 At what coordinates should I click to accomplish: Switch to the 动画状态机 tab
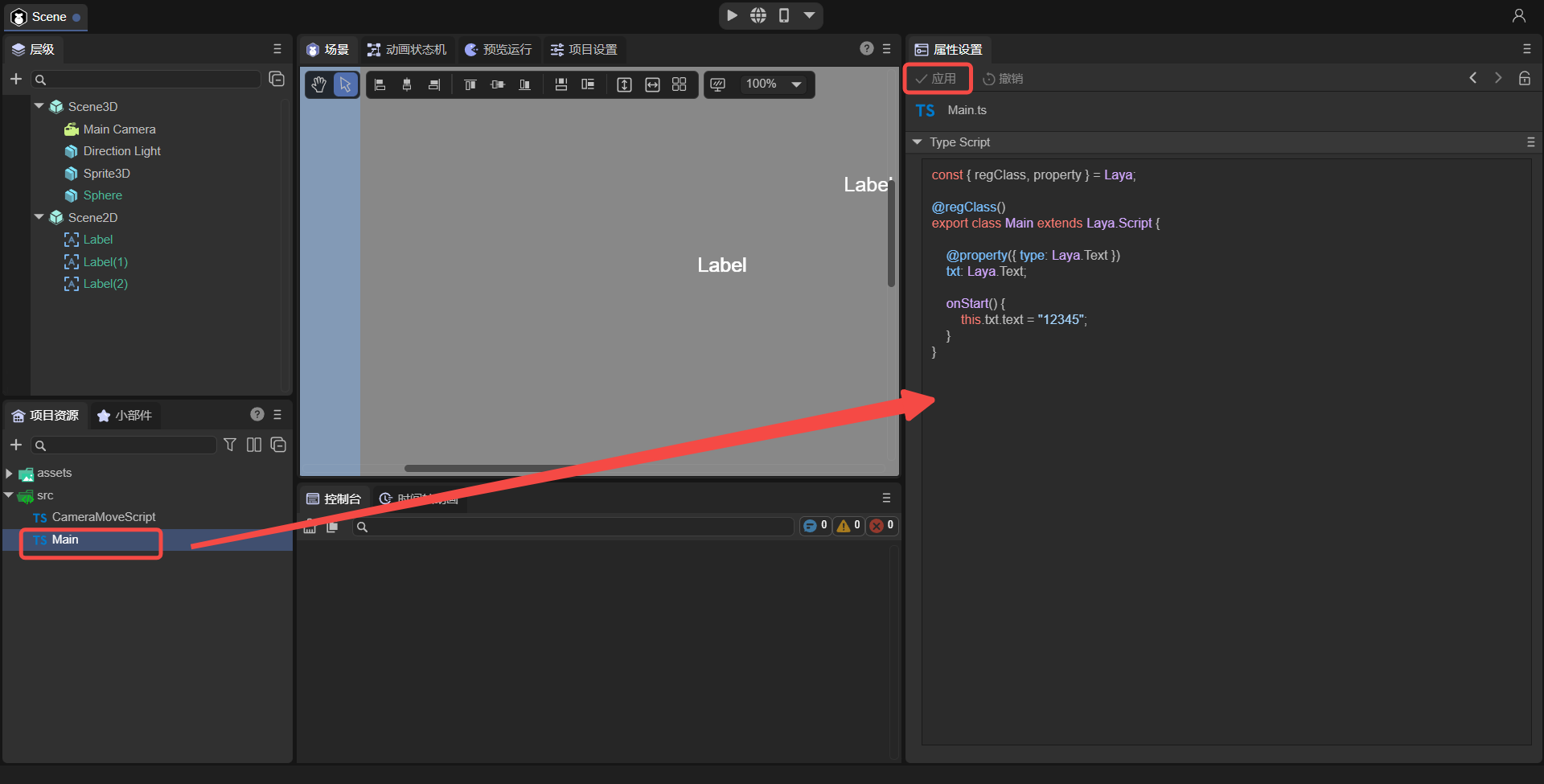[x=407, y=50]
